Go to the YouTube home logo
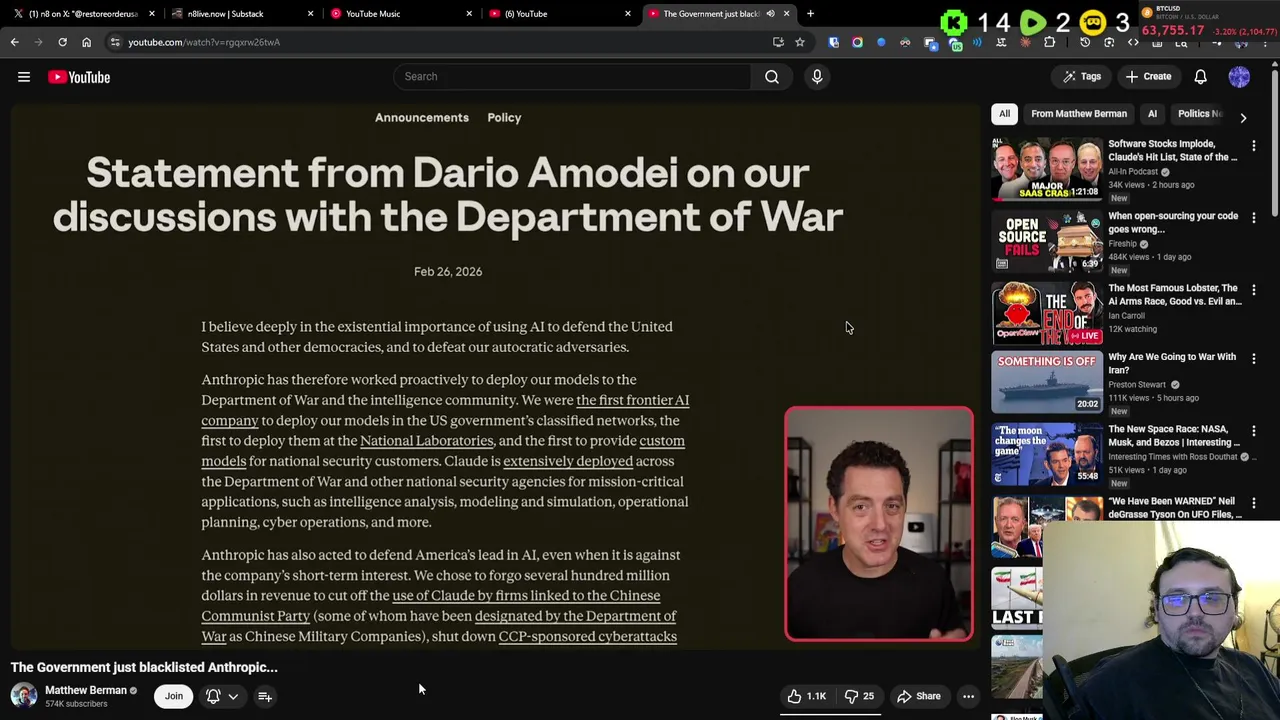This screenshot has width=1280, height=720. (79, 77)
